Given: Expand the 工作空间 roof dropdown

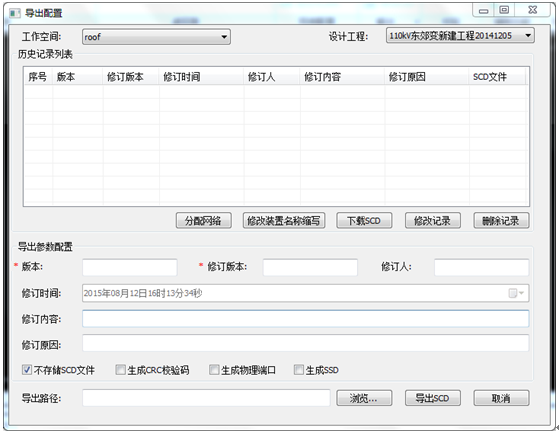Looking at the screenshot, I should [156, 37].
